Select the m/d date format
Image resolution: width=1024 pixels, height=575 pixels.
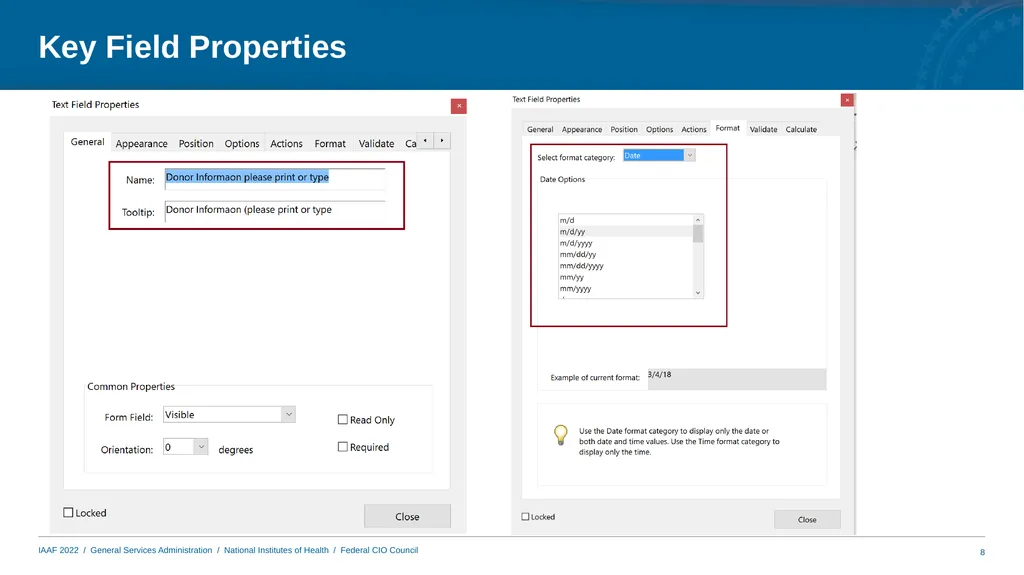[626, 220]
